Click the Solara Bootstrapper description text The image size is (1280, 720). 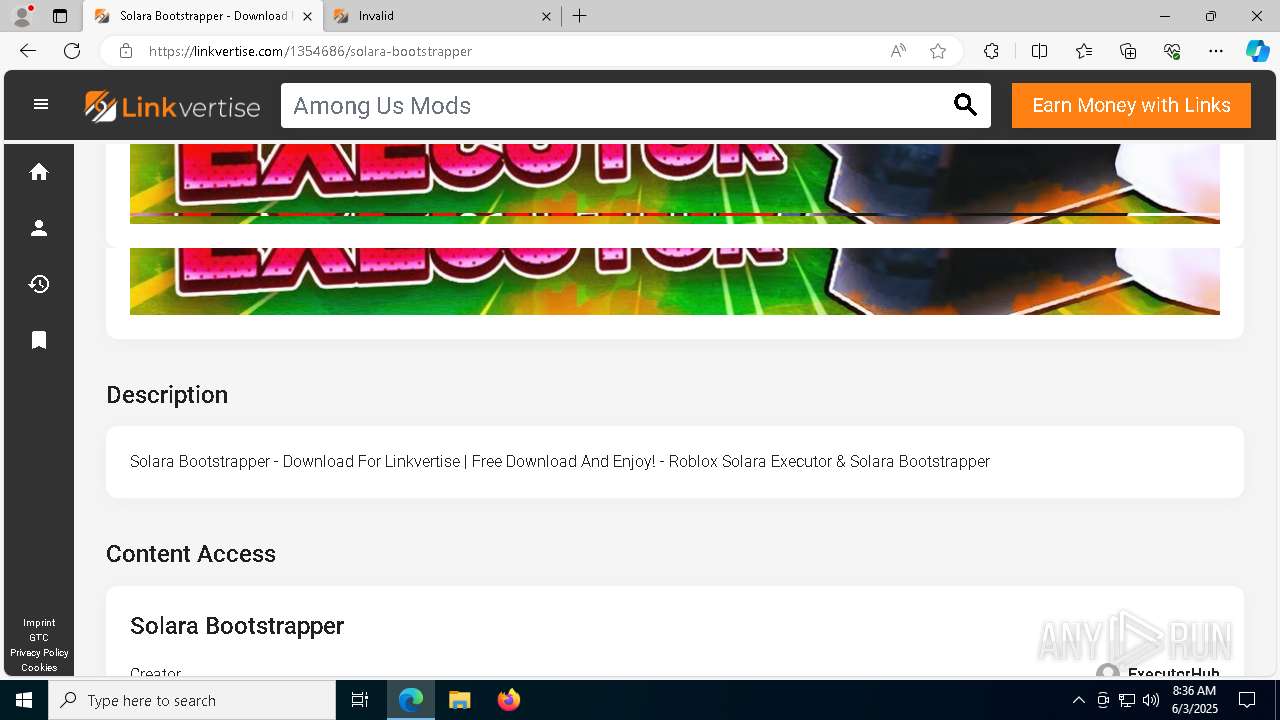pyautogui.click(x=560, y=461)
